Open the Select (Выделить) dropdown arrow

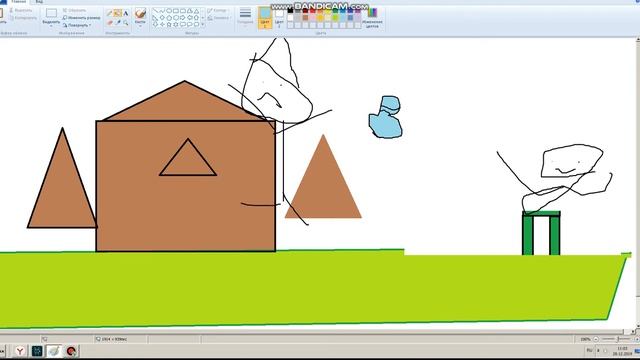coord(51,25)
